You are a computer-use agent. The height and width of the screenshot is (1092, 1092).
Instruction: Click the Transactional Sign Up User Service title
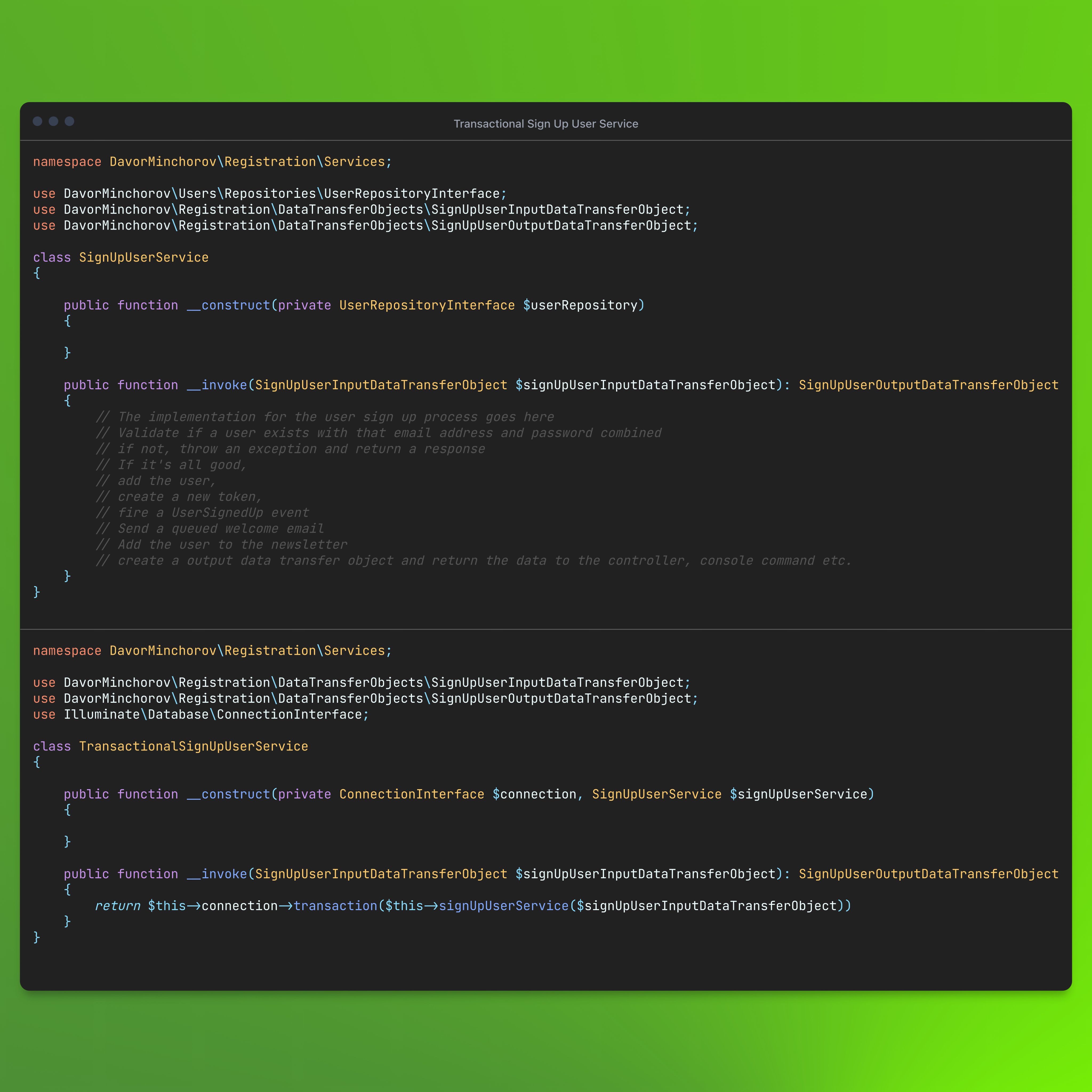(x=545, y=123)
